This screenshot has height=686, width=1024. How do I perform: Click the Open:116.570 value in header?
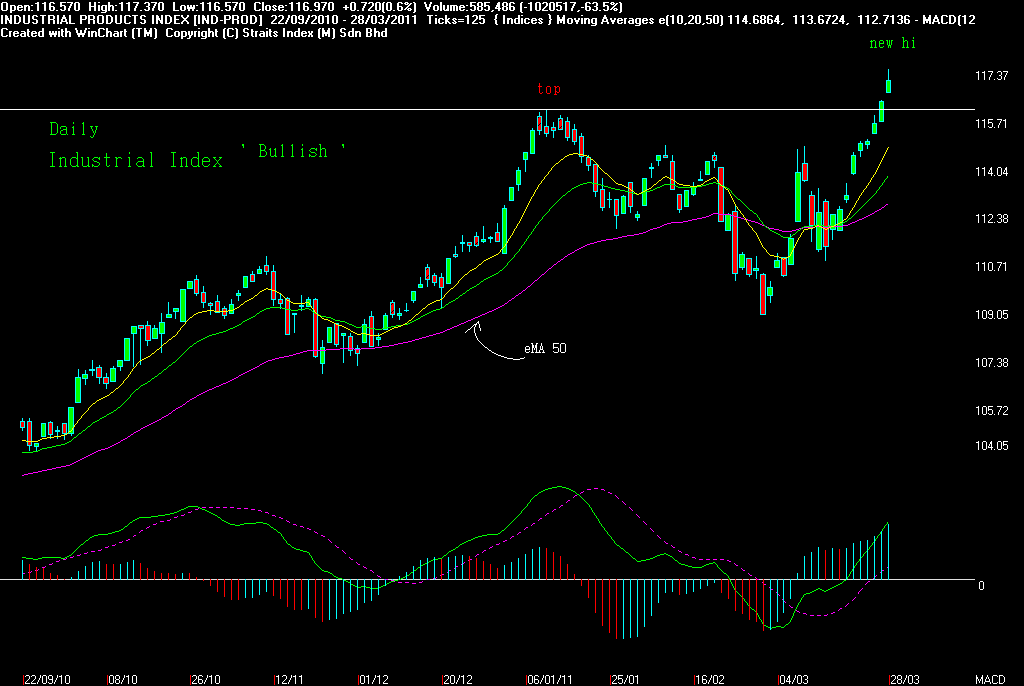click(40, 7)
